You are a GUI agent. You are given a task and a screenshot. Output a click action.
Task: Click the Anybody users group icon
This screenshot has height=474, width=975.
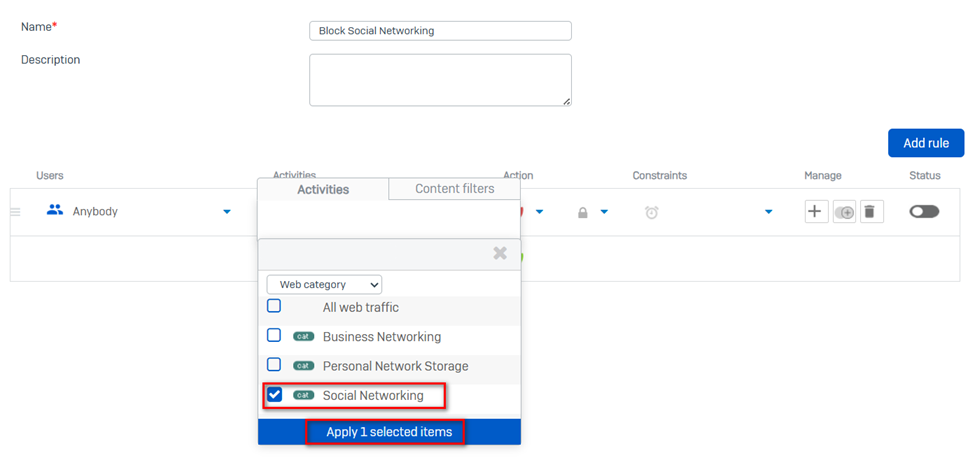point(55,211)
